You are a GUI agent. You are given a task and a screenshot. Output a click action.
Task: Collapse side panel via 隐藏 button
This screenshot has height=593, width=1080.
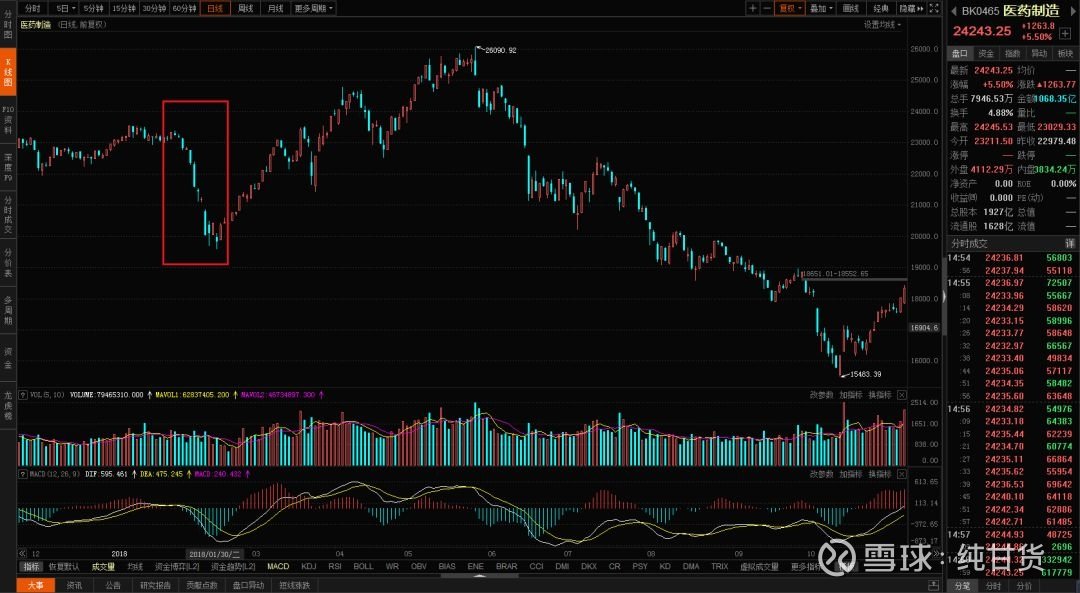(x=911, y=8)
